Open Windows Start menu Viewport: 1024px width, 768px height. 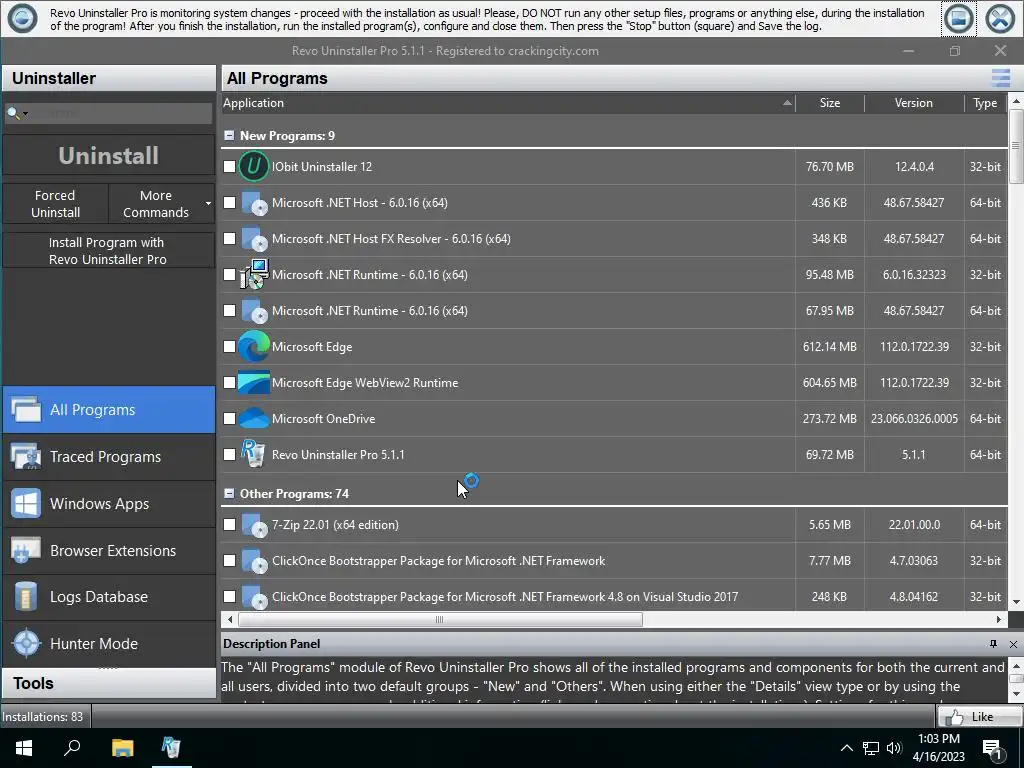24,748
